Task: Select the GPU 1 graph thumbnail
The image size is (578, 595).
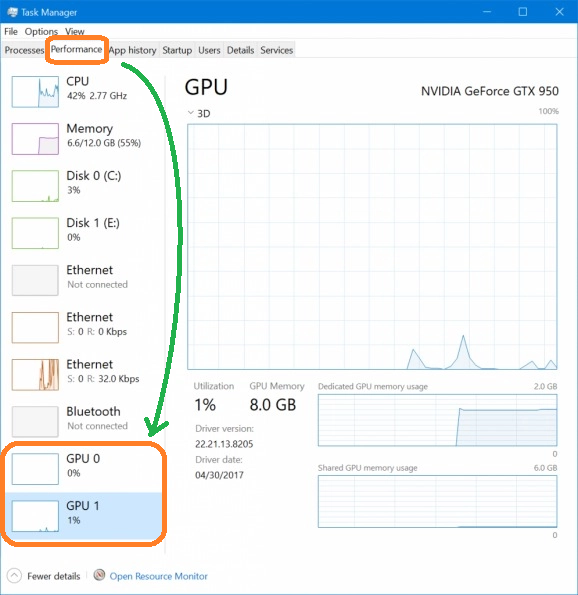Action: [35, 516]
